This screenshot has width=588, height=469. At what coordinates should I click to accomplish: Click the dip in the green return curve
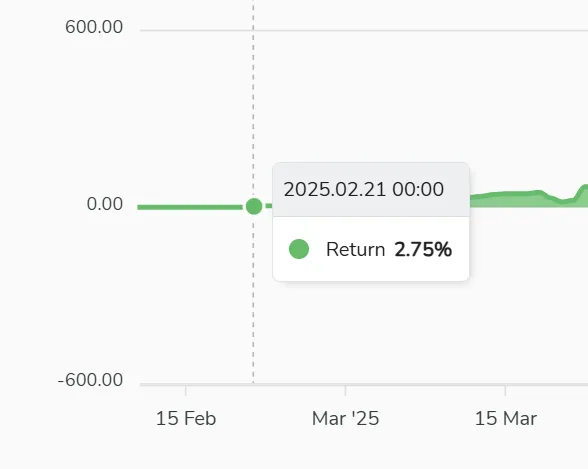pyautogui.click(x=562, y=201)
